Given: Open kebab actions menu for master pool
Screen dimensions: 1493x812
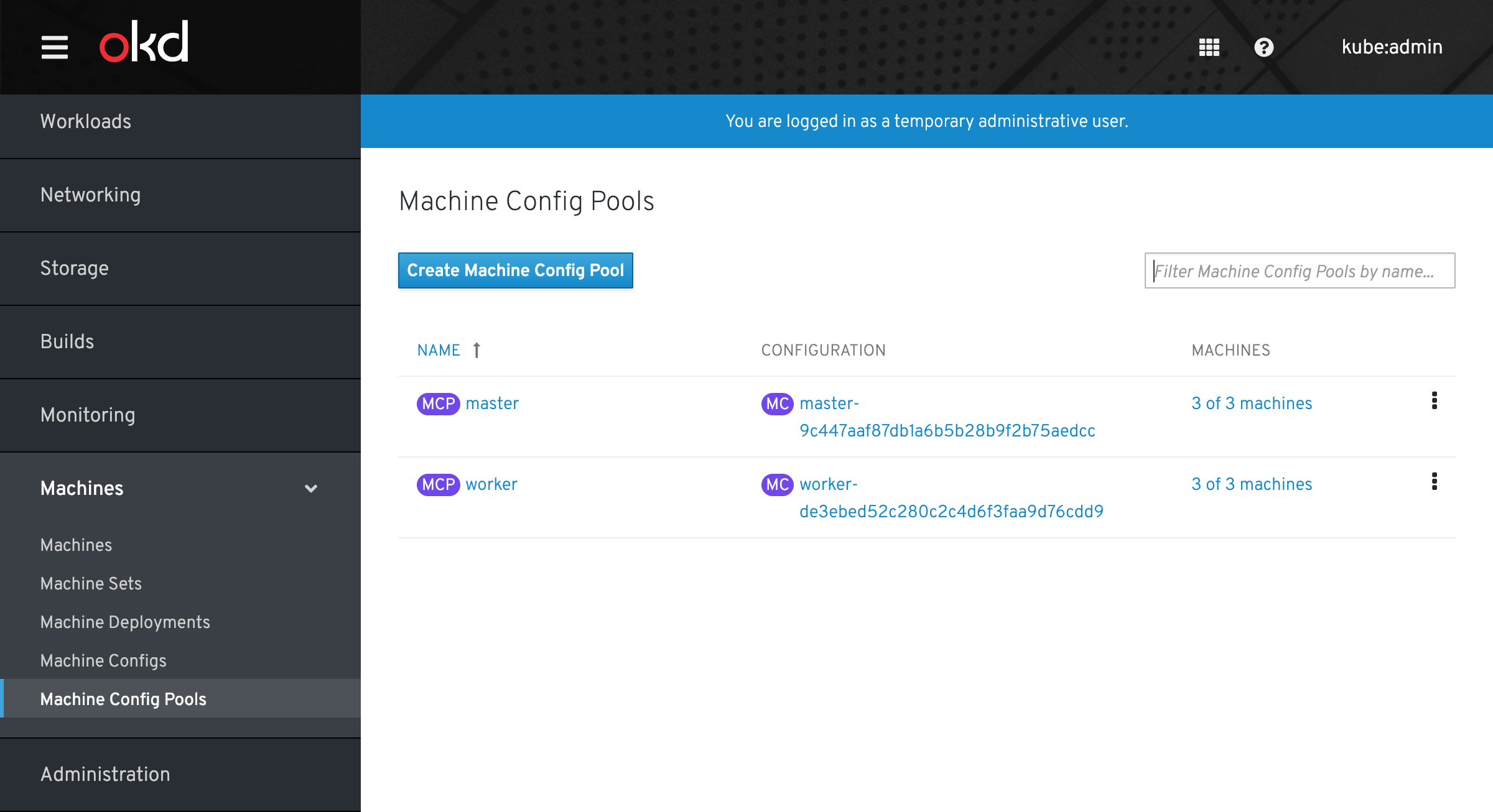Looking at the screenshot, I should click(x=1434, y=401).
